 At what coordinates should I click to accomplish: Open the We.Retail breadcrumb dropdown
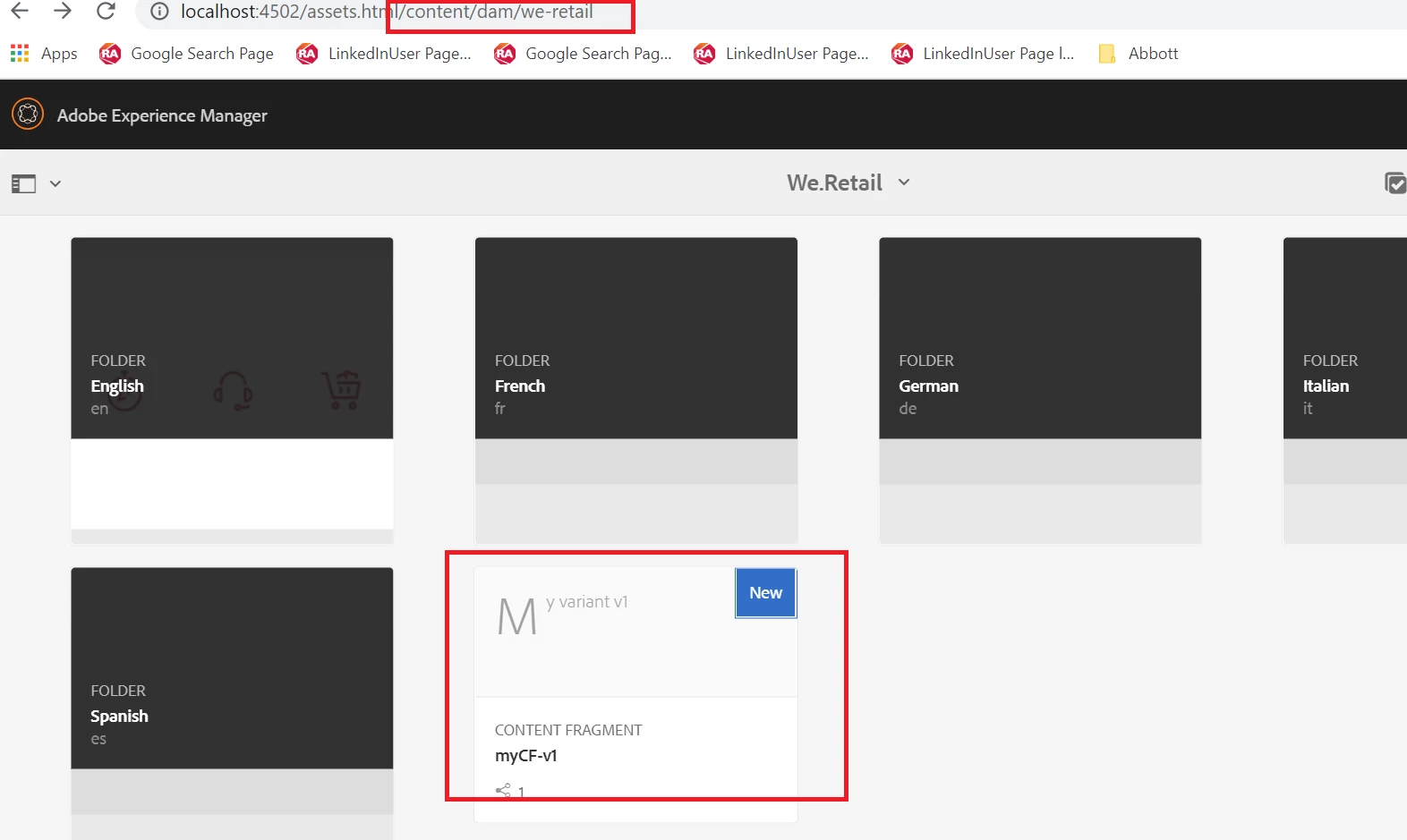[x=848, y=182]
